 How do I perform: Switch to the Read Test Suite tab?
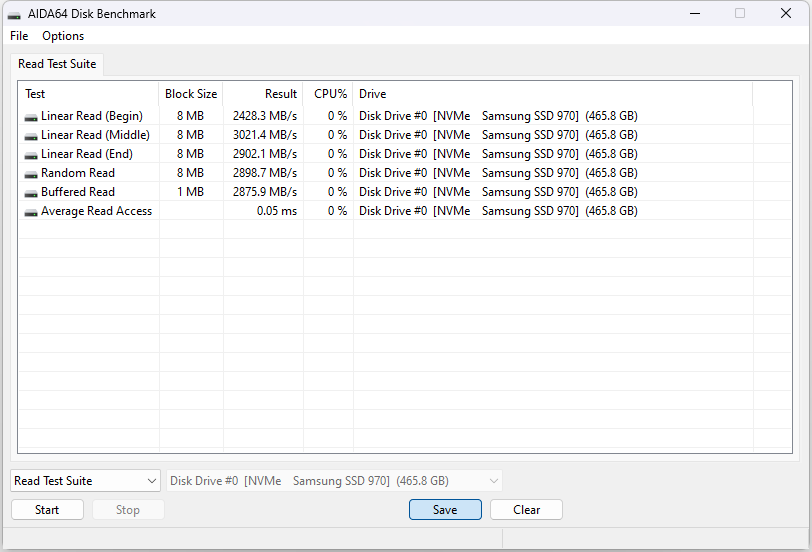(x=57, y=64)
